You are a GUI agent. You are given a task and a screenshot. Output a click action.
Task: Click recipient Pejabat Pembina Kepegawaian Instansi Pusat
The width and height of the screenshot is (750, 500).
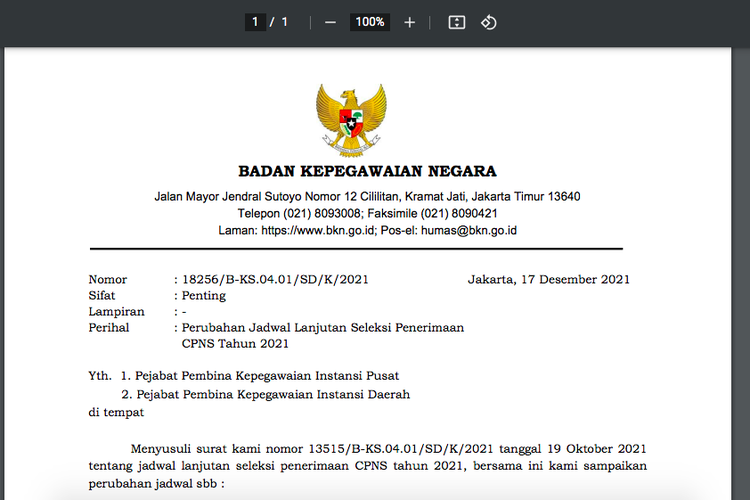(x=260, y=376)
